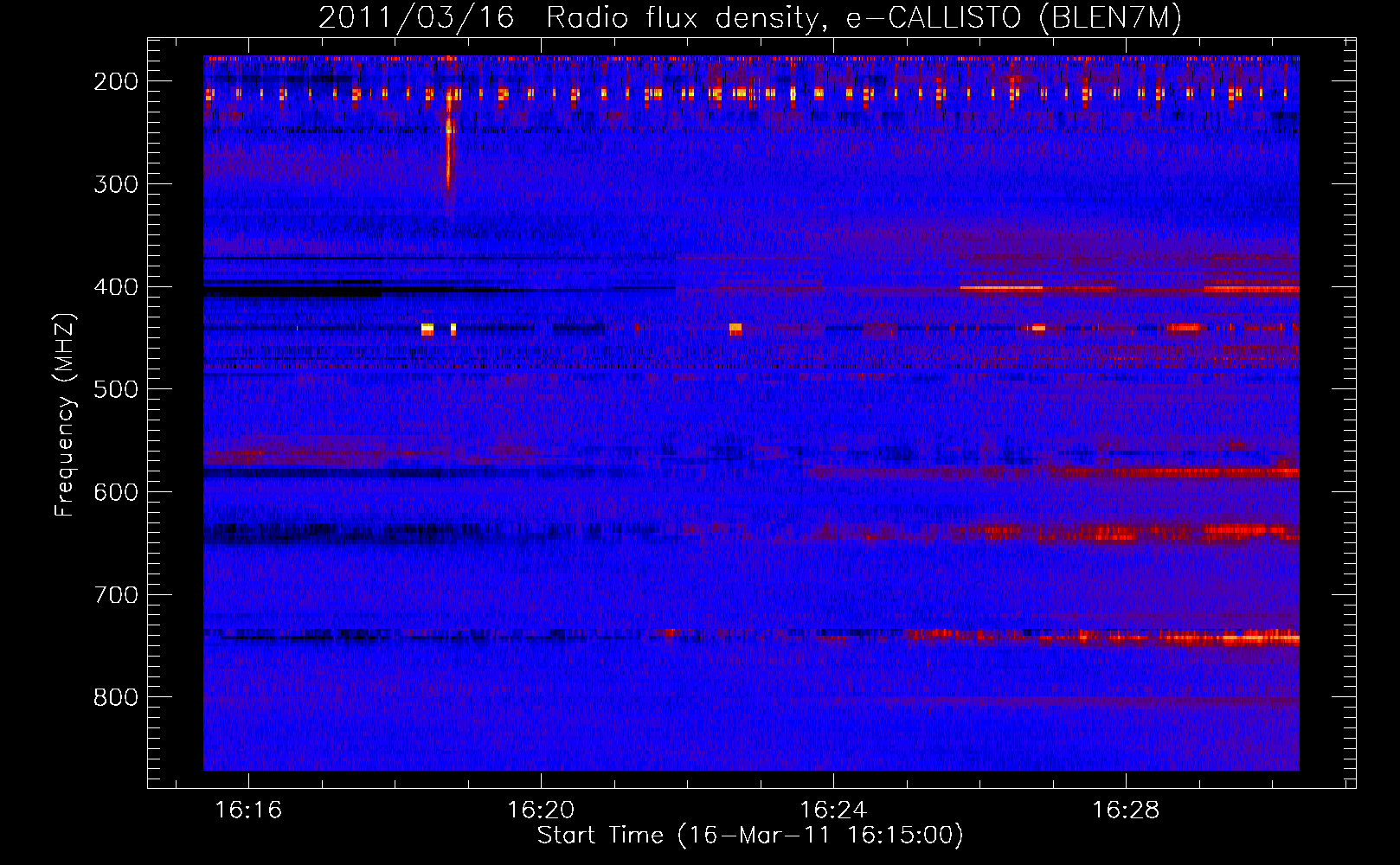Click the '500' frequency axis label

tap(116, 389)
